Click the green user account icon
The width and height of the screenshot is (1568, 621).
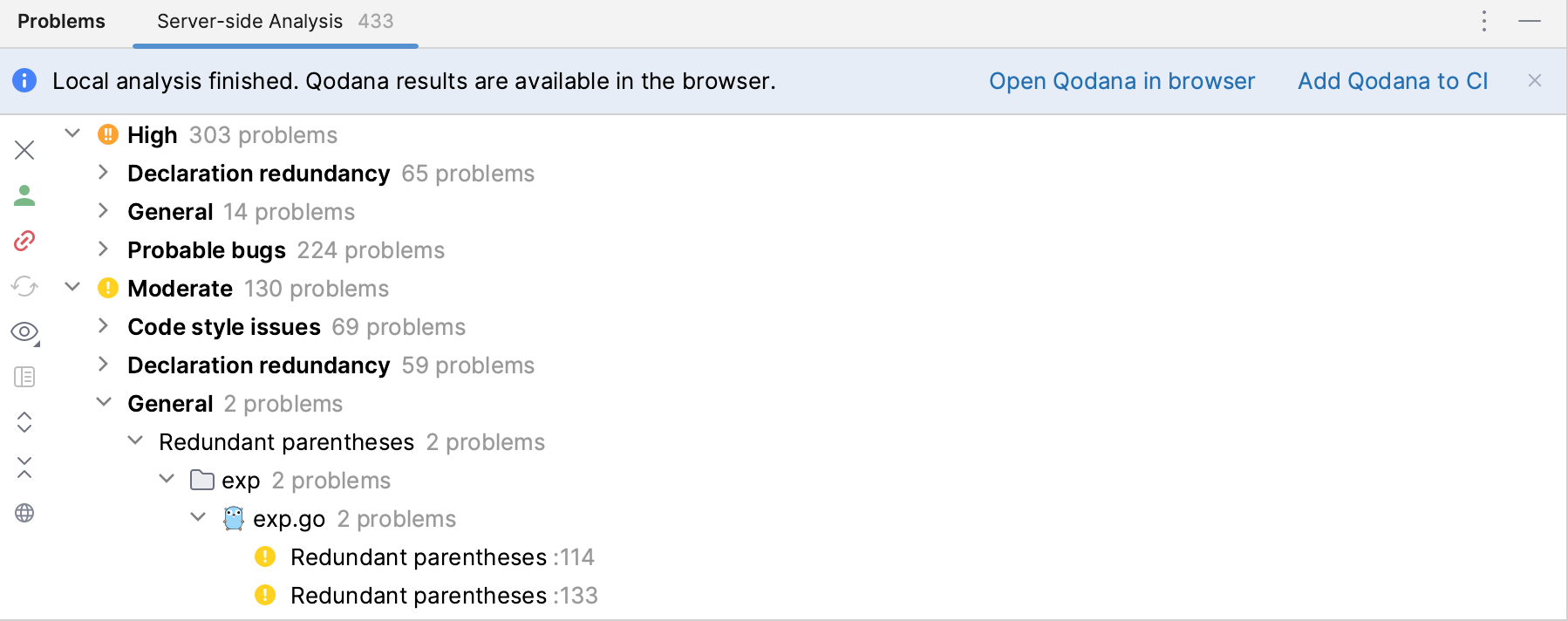(x=24, y=195)
